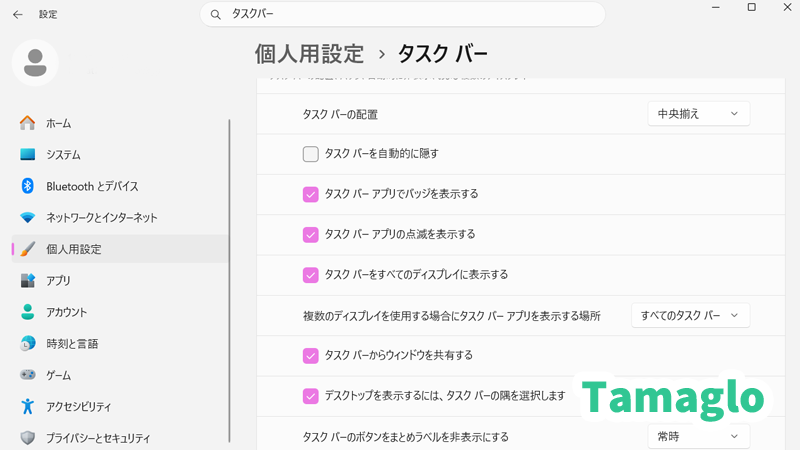The image size is (800, 450).
Task: Click the ネットワークとインターネット wifi icon
Action: tap(28, 217)
